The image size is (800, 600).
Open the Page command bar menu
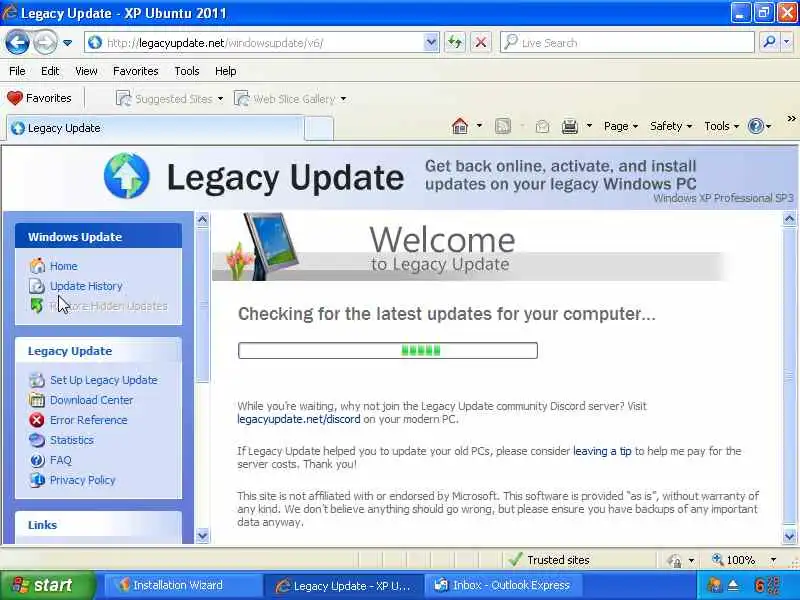620,126
